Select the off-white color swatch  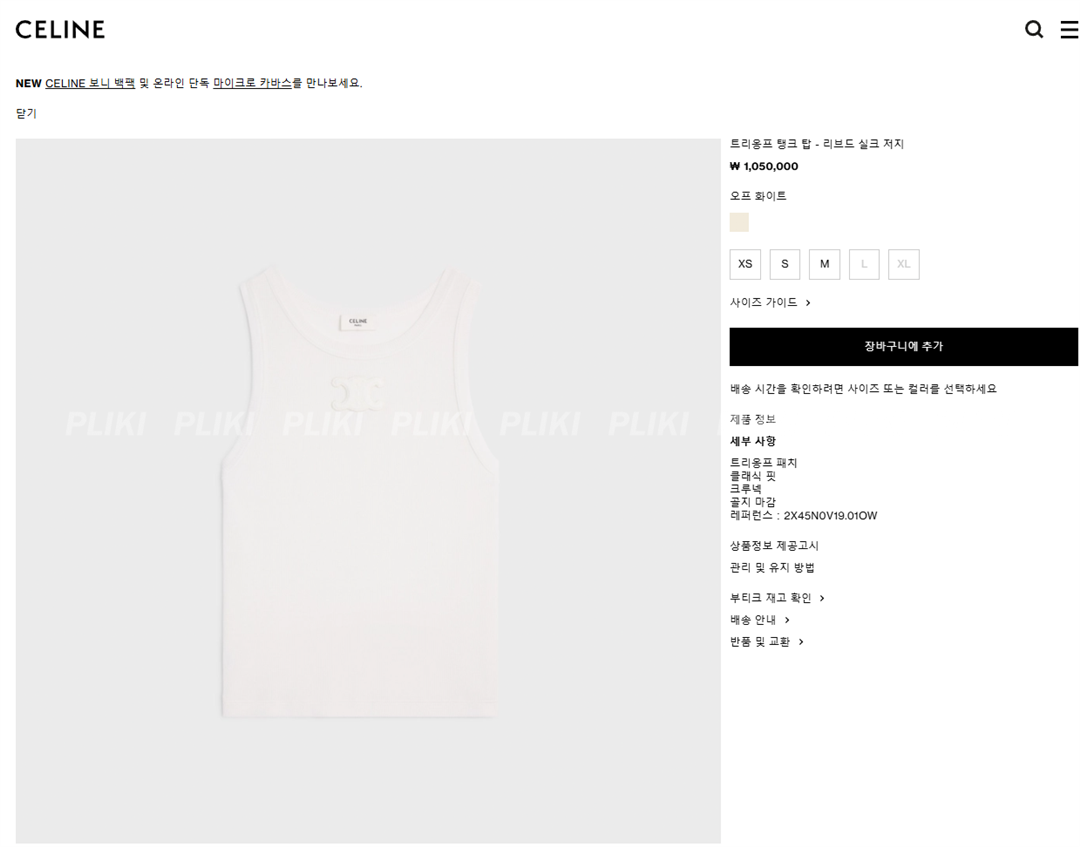tap(739, 222)
